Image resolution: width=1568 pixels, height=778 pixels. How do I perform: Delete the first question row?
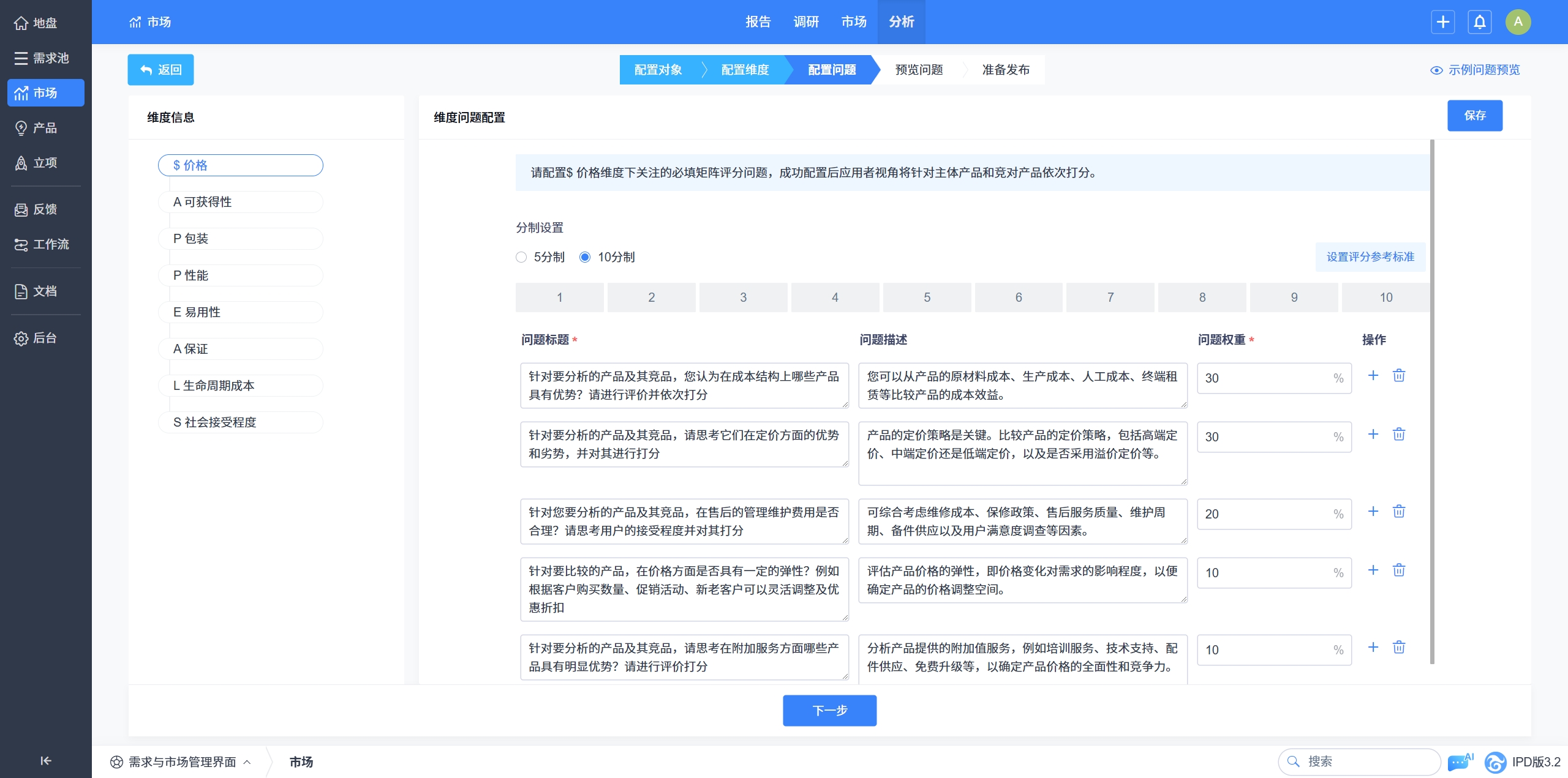(x=1399, y=375)
